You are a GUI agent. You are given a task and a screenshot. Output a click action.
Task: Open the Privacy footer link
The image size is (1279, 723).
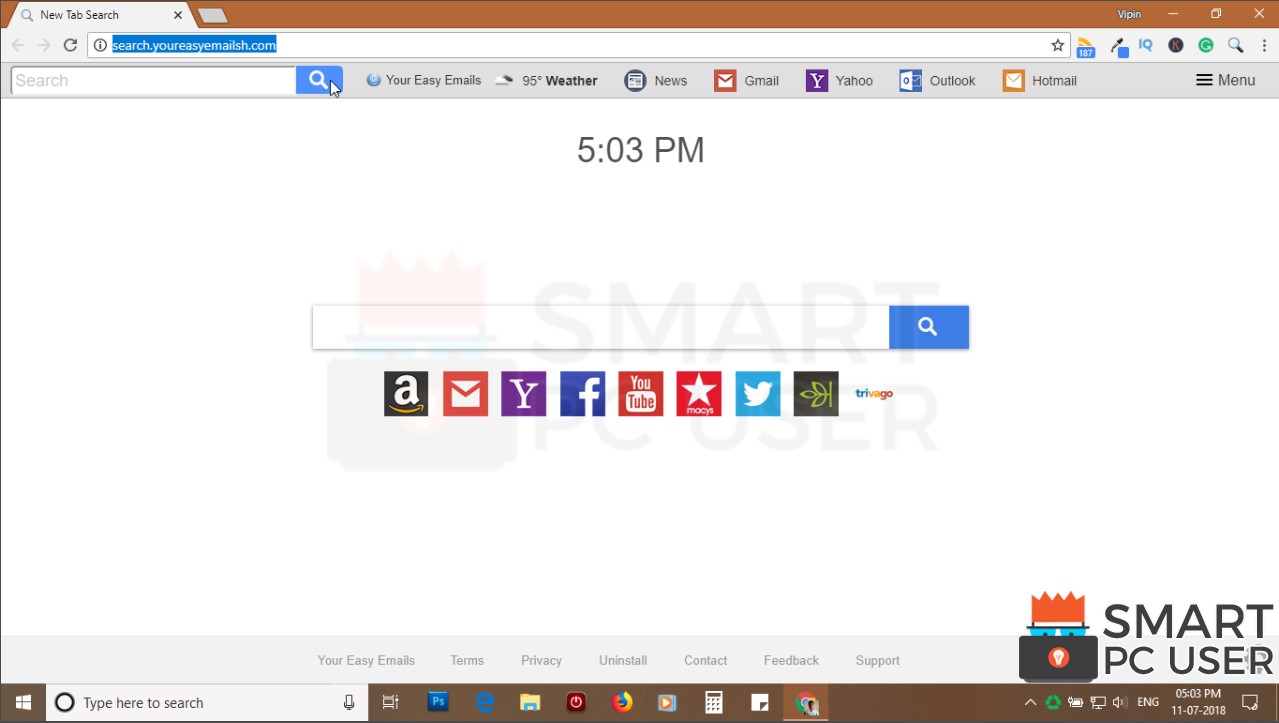click(541, 660)
